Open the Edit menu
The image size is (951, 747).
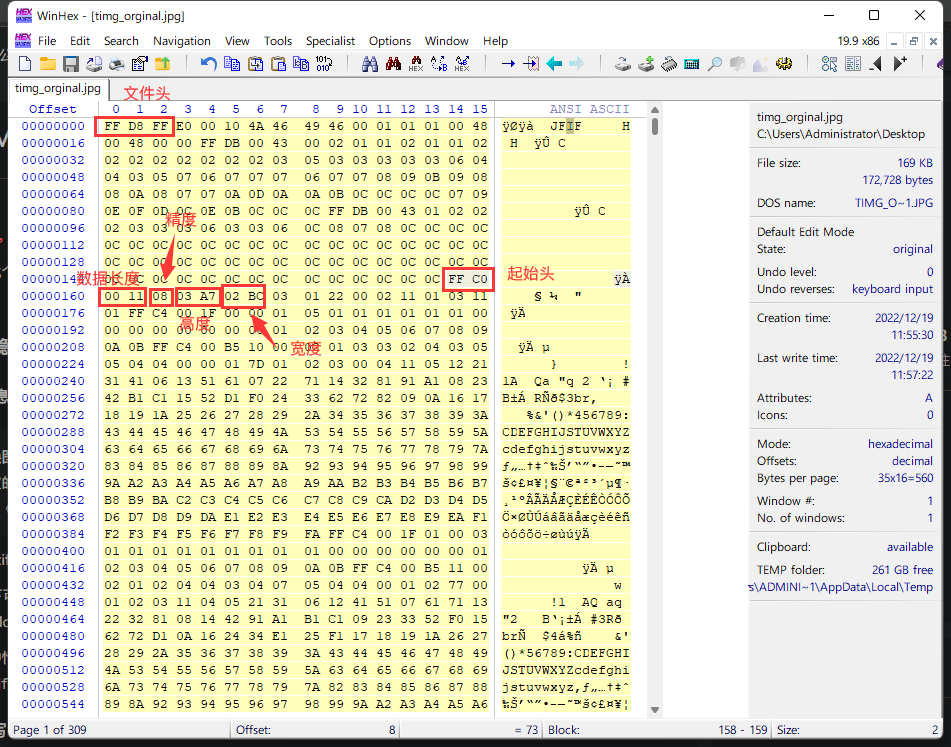point(79,41)
